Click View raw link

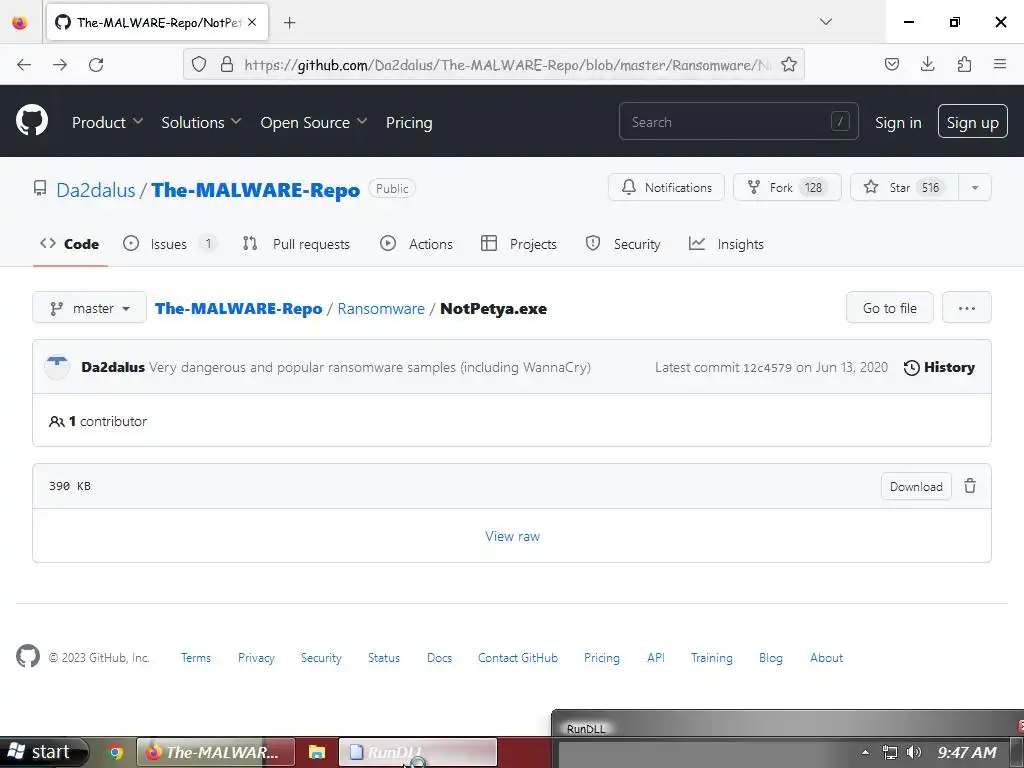(512, 536)
